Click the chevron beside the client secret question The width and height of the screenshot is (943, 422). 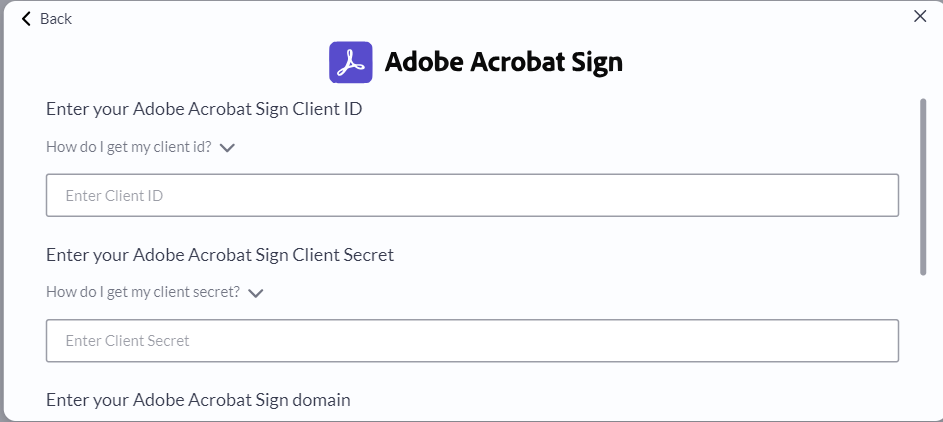tap(256, 293)
